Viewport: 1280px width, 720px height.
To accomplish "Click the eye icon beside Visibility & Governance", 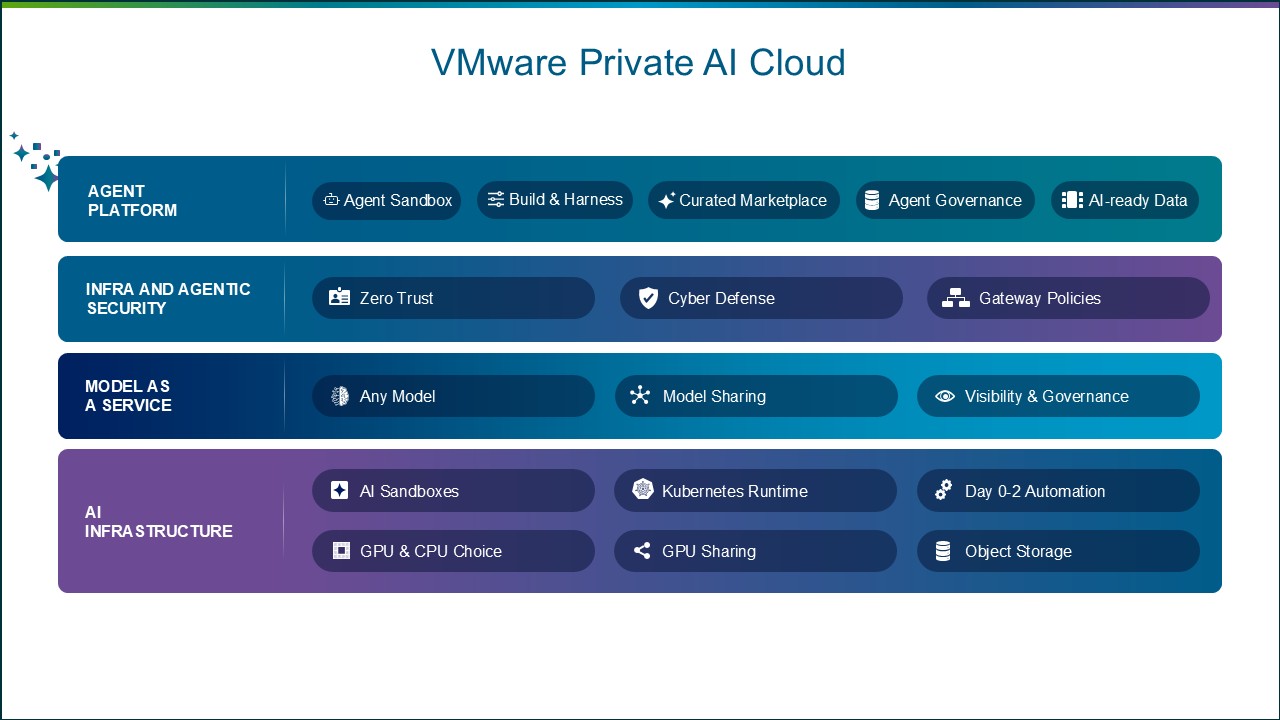I will click(945, 396).
